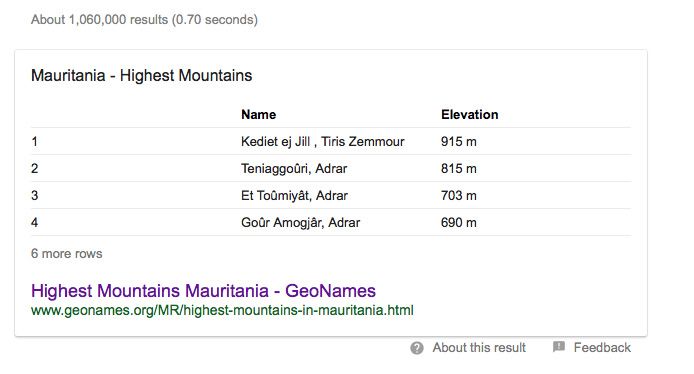Open Highest Mountains Mauritania - GeoNames result

click(x=203, y=291)
